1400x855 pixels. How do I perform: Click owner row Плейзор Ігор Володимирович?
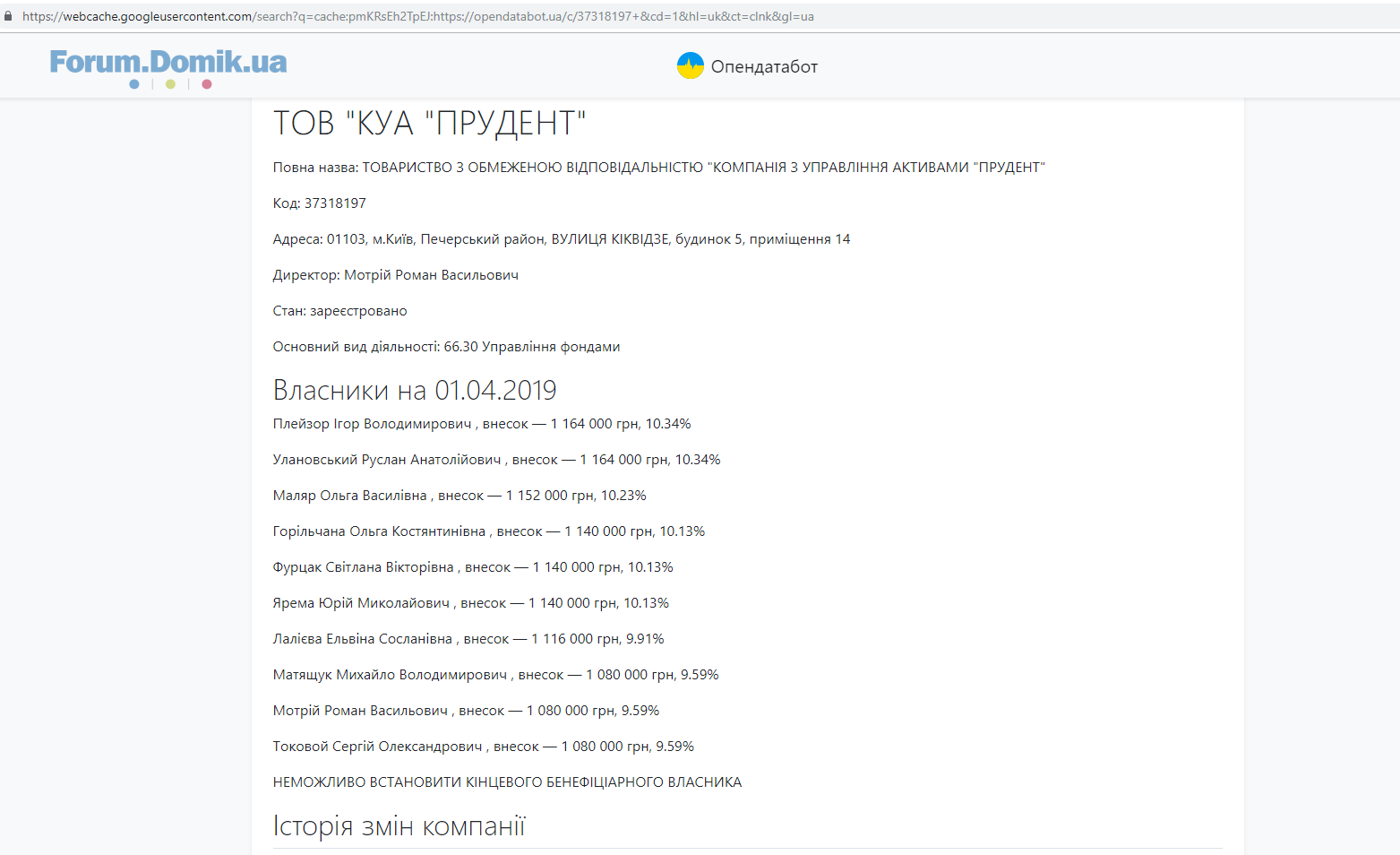pyautogui.click(x=482, y=424)
